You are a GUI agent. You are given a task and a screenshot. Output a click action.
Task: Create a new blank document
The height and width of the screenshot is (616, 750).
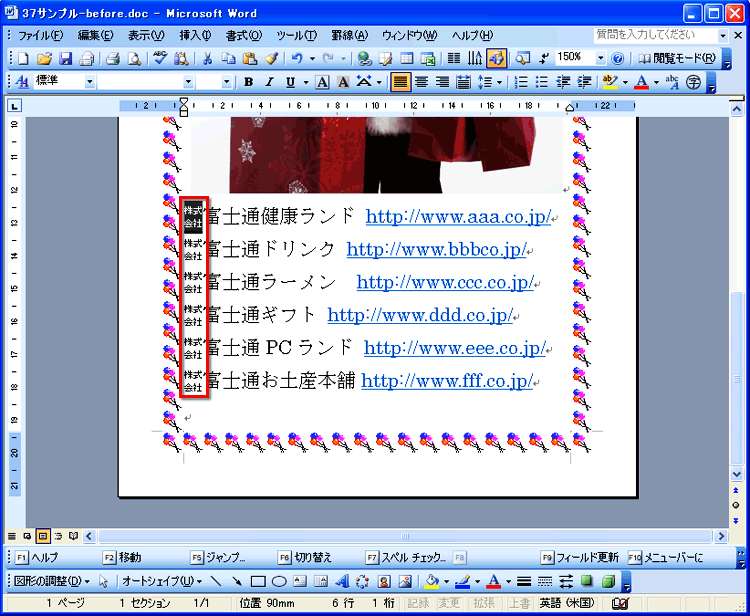(x=23, y=59)
